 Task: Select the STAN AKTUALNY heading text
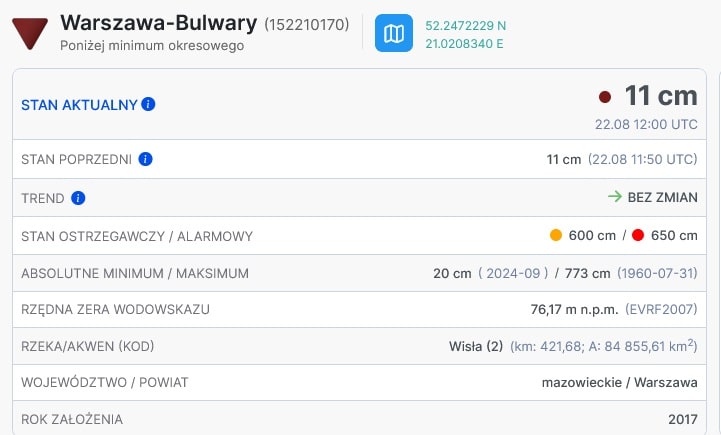79,105
